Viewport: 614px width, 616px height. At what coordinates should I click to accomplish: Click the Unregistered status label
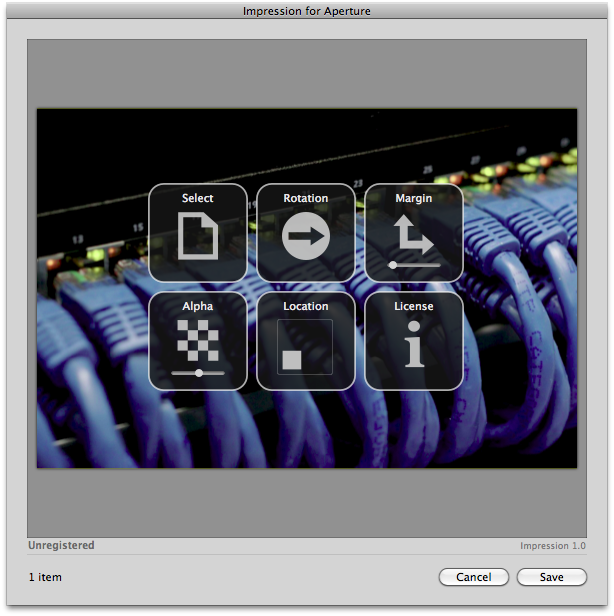[61, 545]
